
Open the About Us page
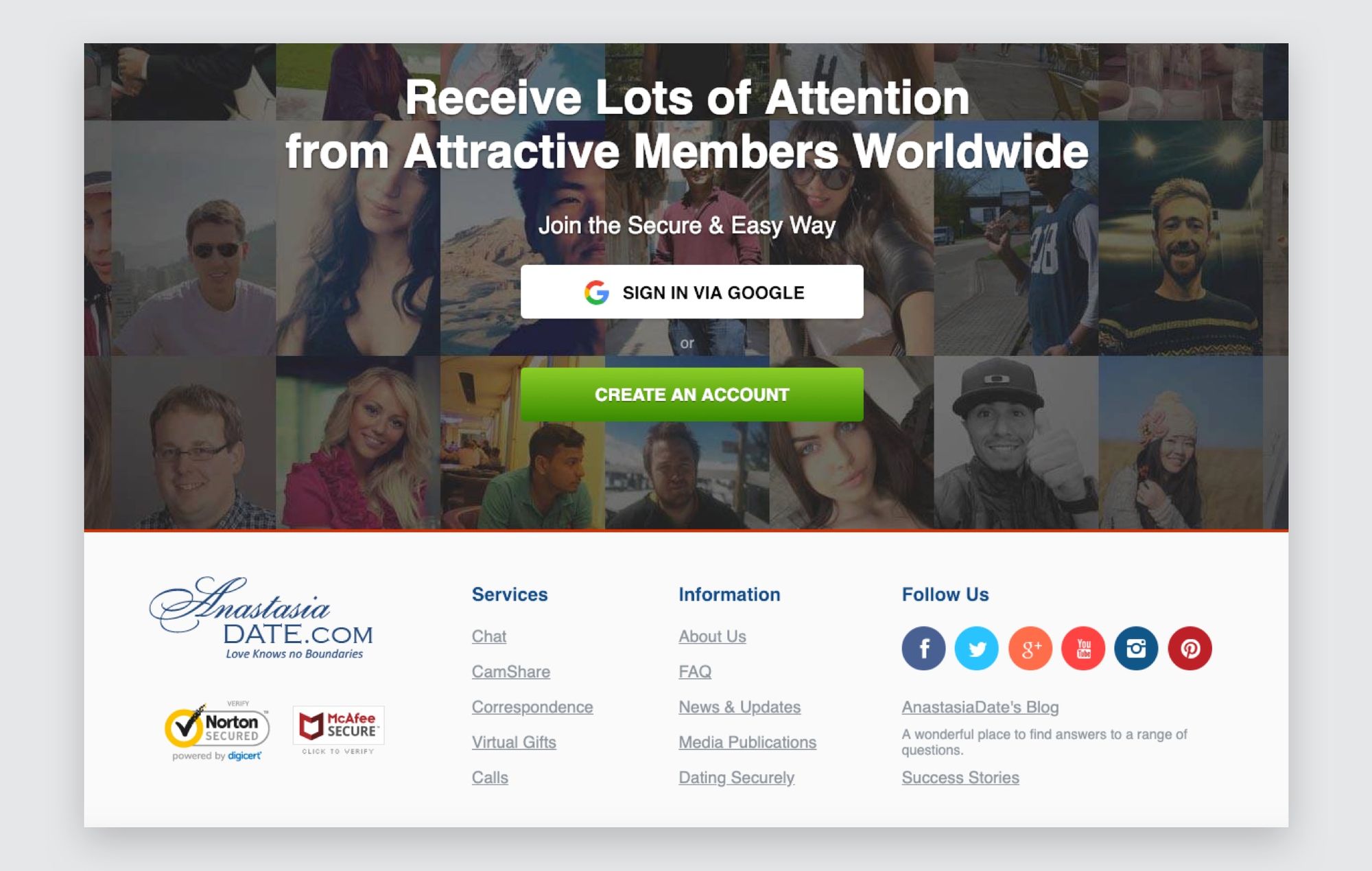(x=712, y=636)
